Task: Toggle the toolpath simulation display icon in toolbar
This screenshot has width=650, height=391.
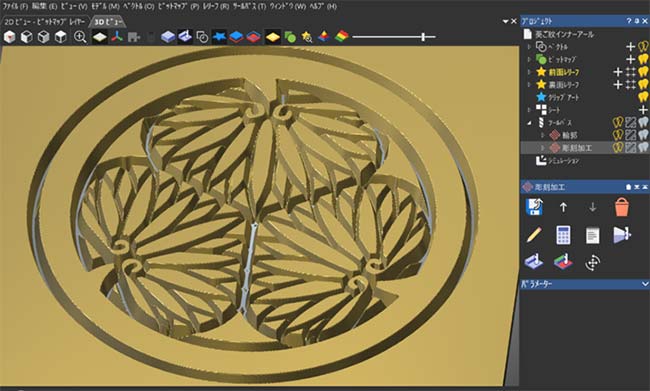Action: 185,37
